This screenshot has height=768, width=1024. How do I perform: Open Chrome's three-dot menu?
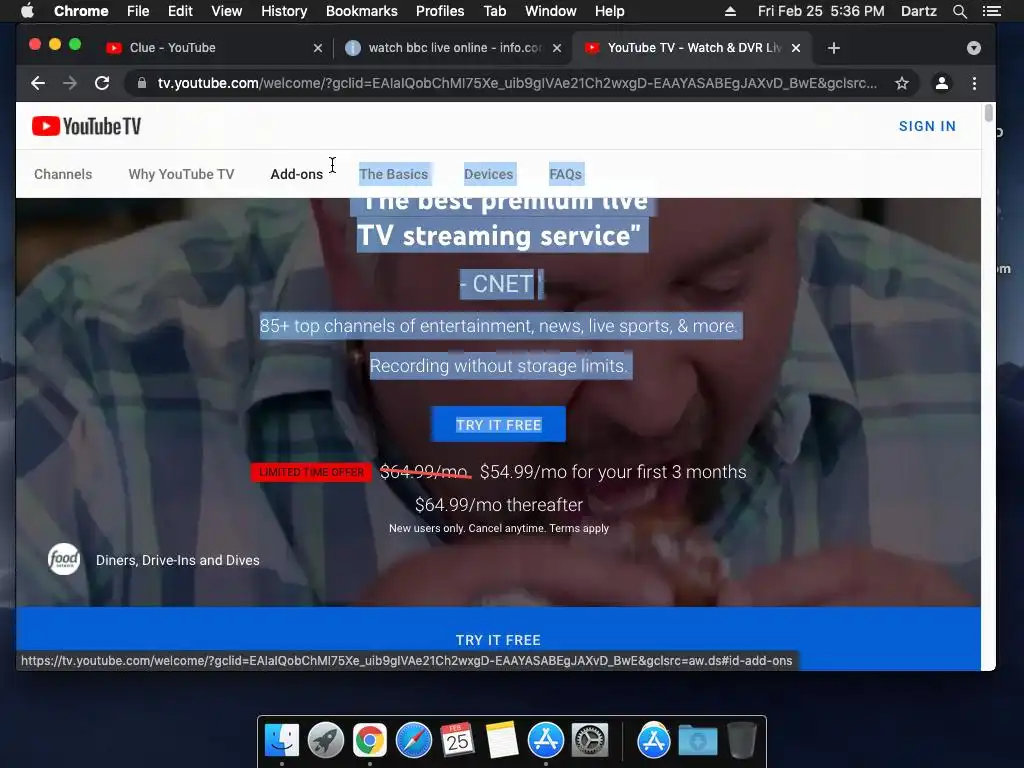(x=974, y=83)
